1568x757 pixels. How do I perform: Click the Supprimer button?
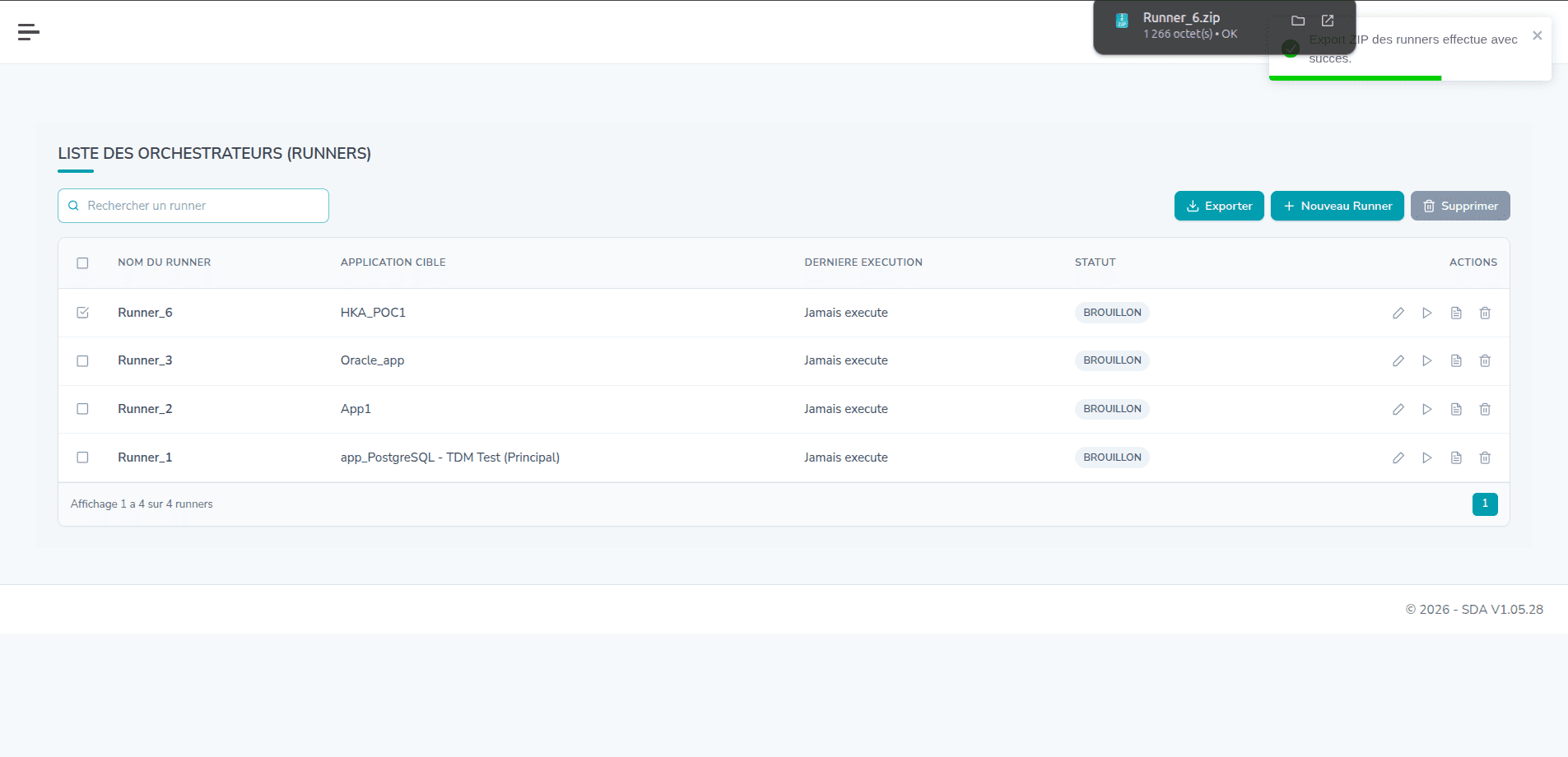pos(1460,206)
